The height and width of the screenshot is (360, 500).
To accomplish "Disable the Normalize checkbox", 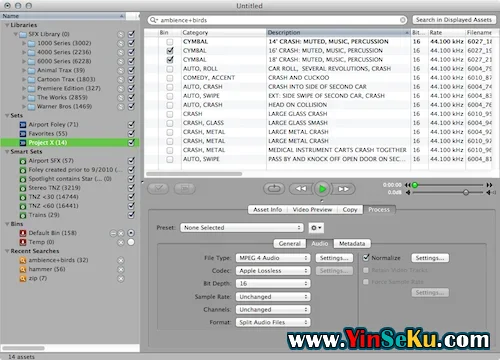I will point(366,258).
